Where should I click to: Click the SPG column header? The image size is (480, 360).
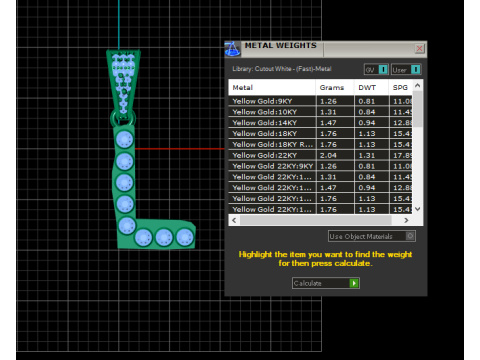pyautogui.click(x=401, y=87)
